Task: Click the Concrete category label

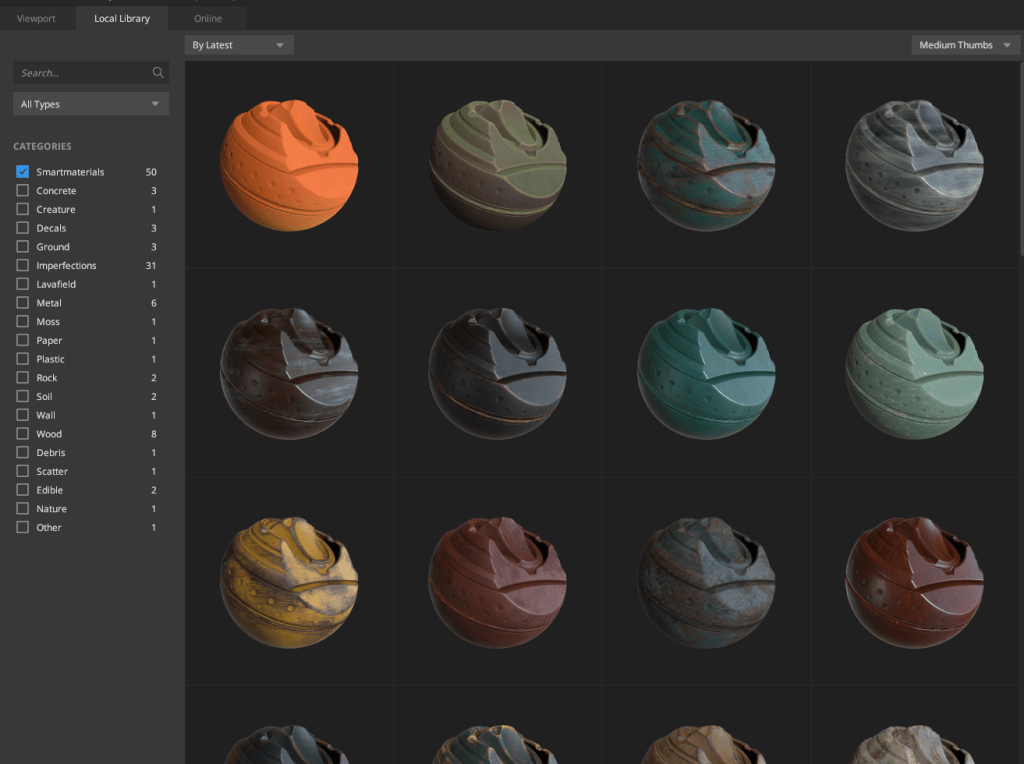Action: 56,191
